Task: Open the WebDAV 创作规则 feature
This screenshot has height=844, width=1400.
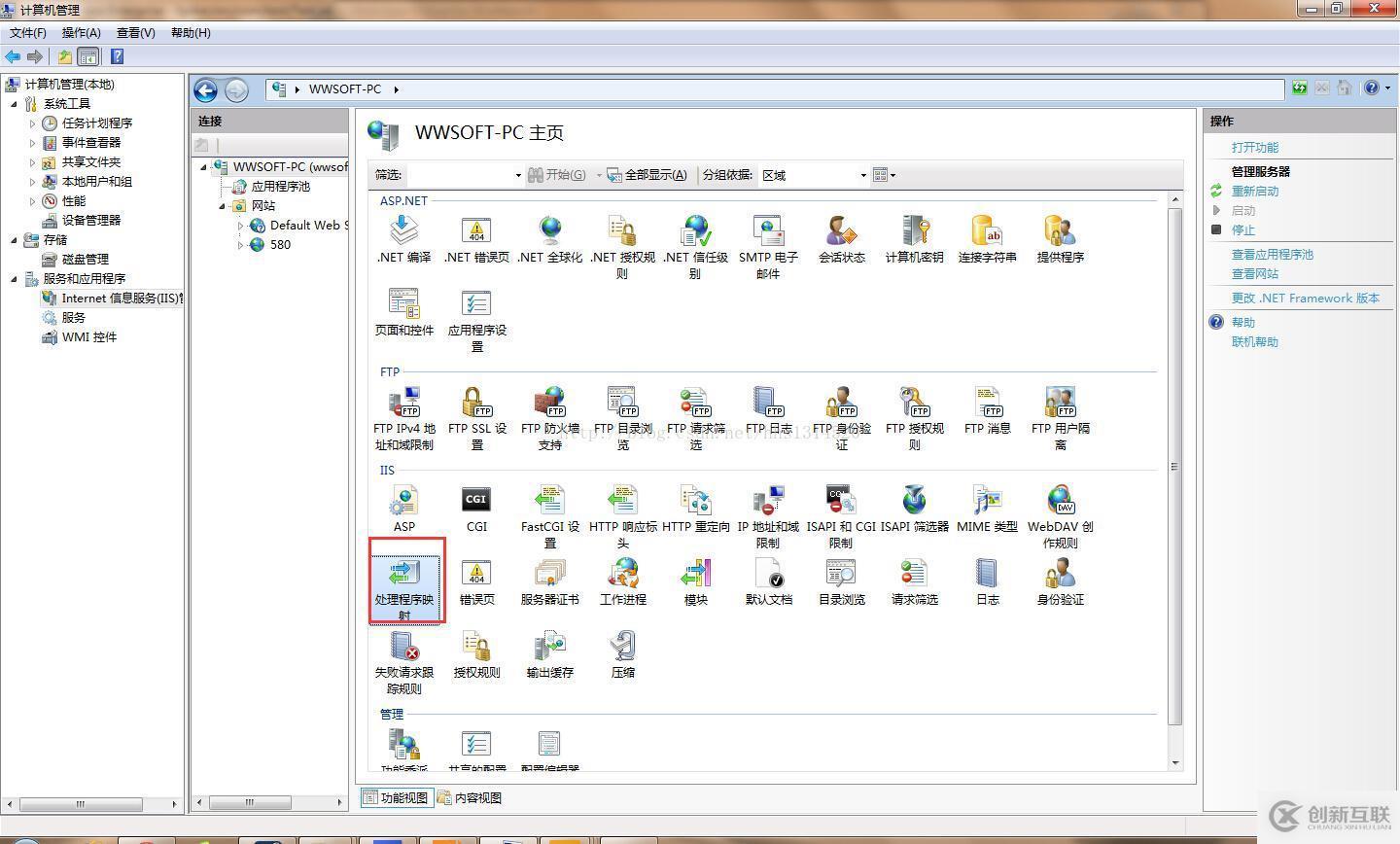Action: (x=1060, y=516)
